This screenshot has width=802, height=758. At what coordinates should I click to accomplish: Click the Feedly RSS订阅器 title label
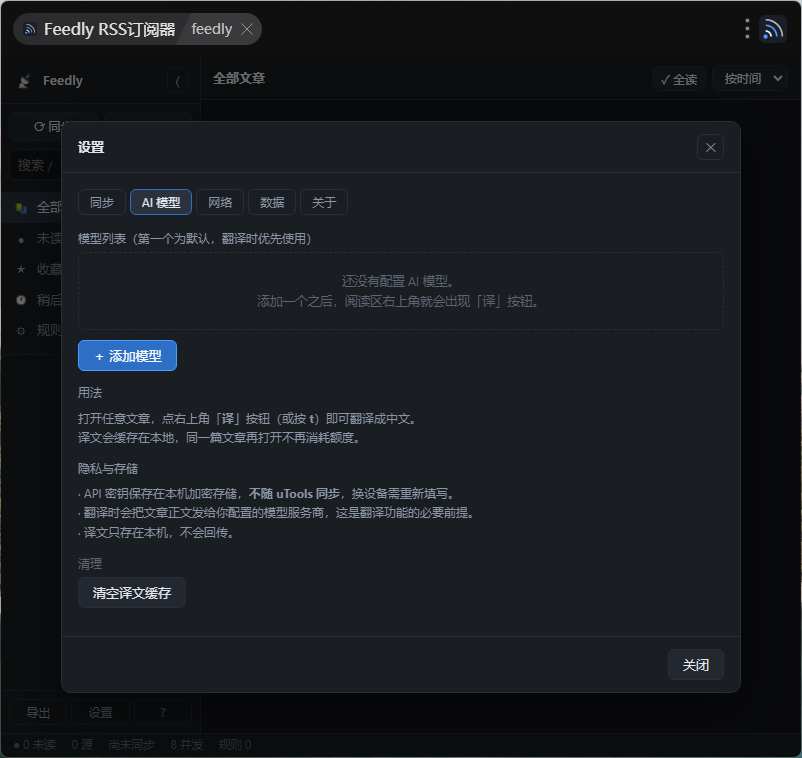(x=109, y=29)
